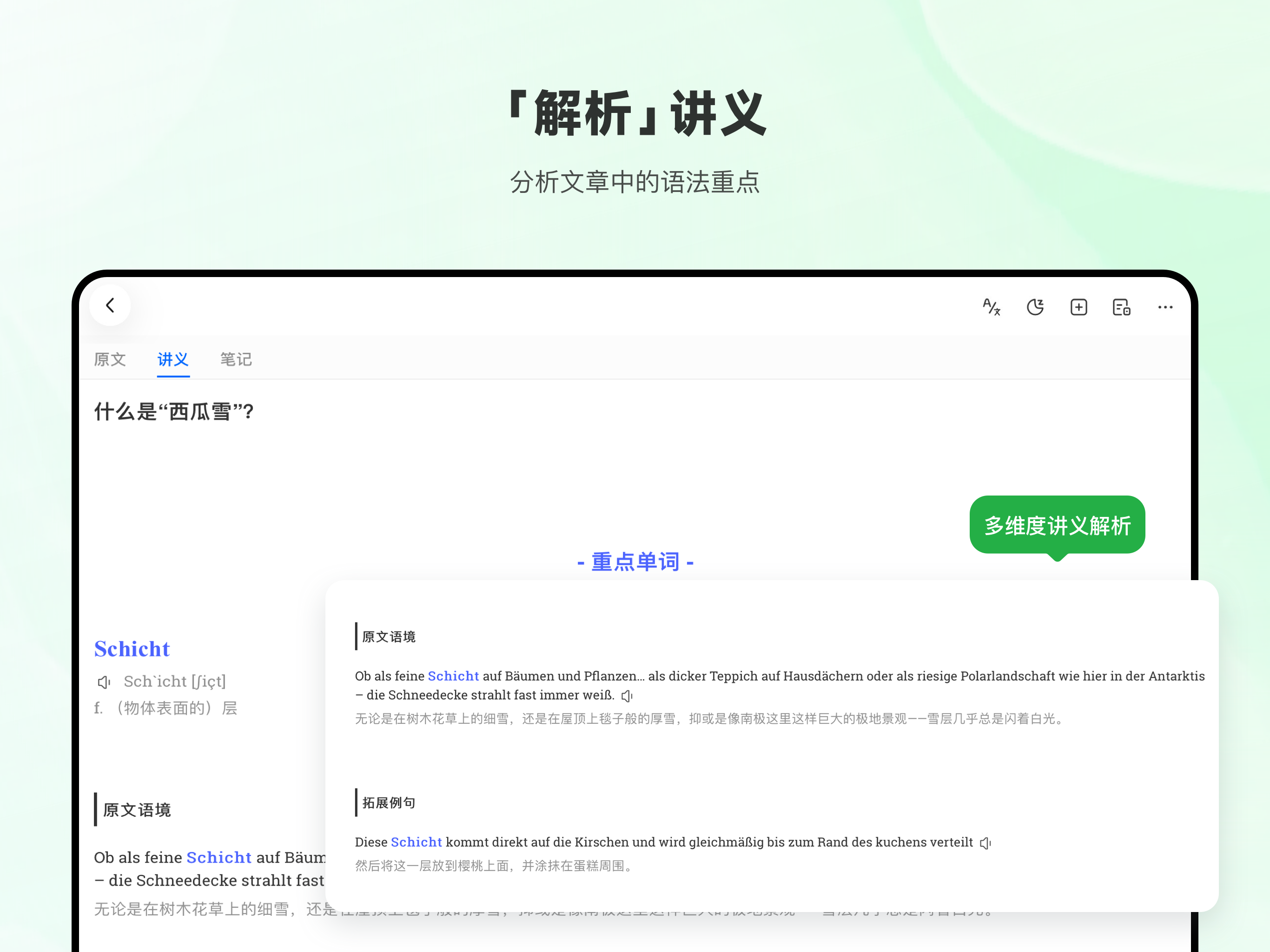Click the translation starting 无论是在树木花草上的细雪 in popup
The height and width of the screenshot is (952, 1270).
click(x=710, y=719)
